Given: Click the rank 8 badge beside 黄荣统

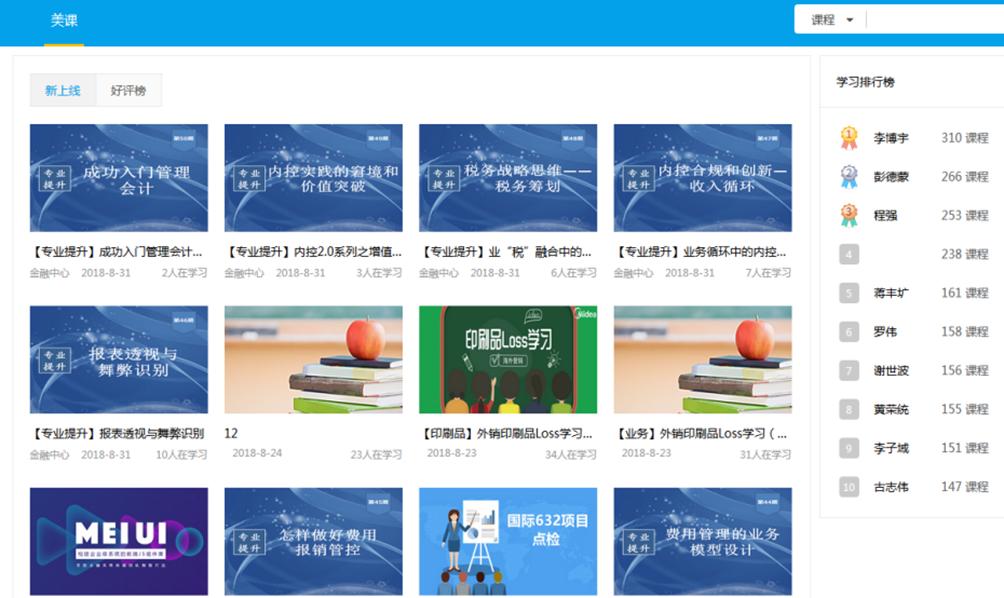Looking at the screenshot, I should (x=848, y=410).
